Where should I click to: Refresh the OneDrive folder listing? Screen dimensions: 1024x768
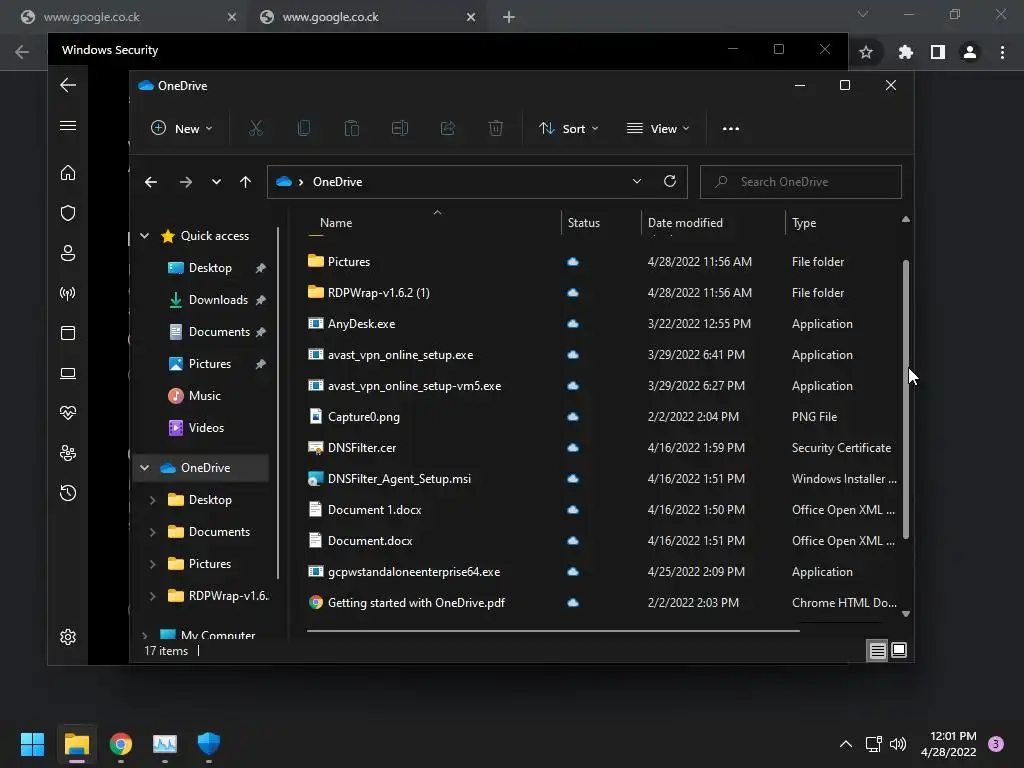coord(669,182)
